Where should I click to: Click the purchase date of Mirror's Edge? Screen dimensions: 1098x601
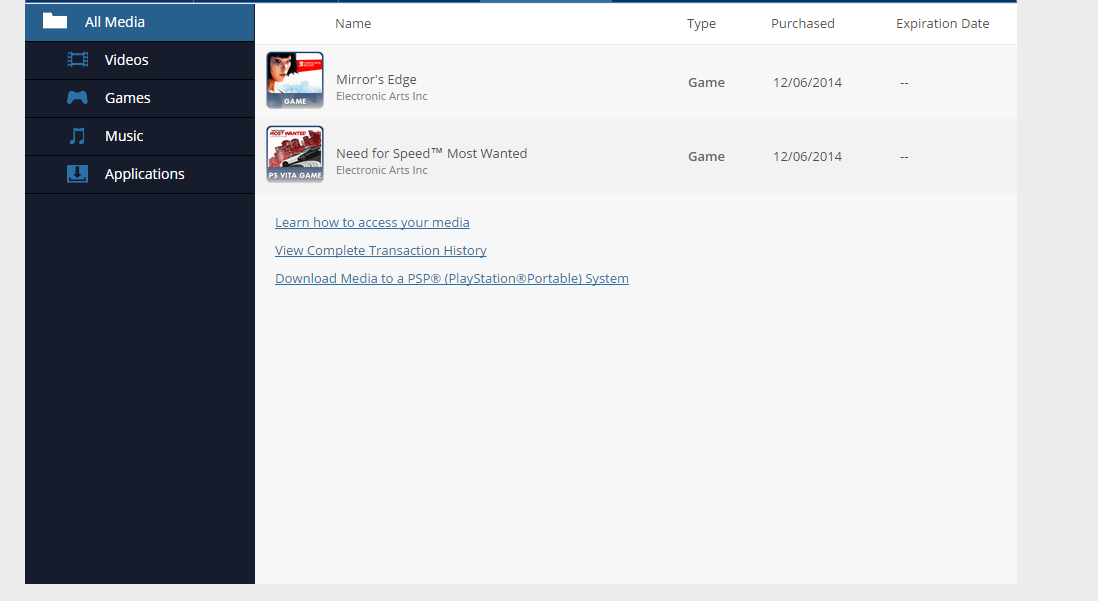(807, 83)
